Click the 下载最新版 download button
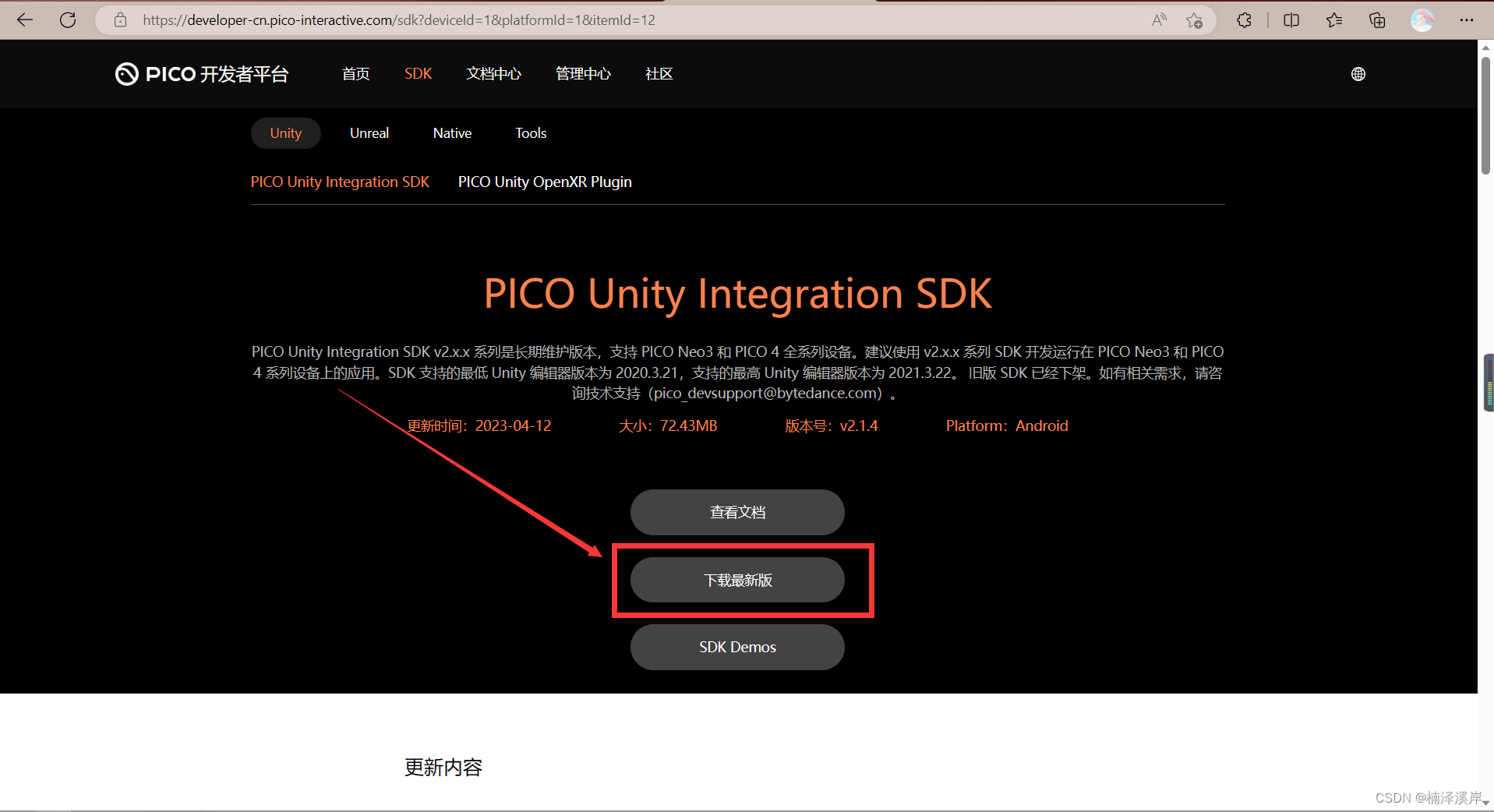Screen dimensions: 1494x812 (x=737, y=580)
